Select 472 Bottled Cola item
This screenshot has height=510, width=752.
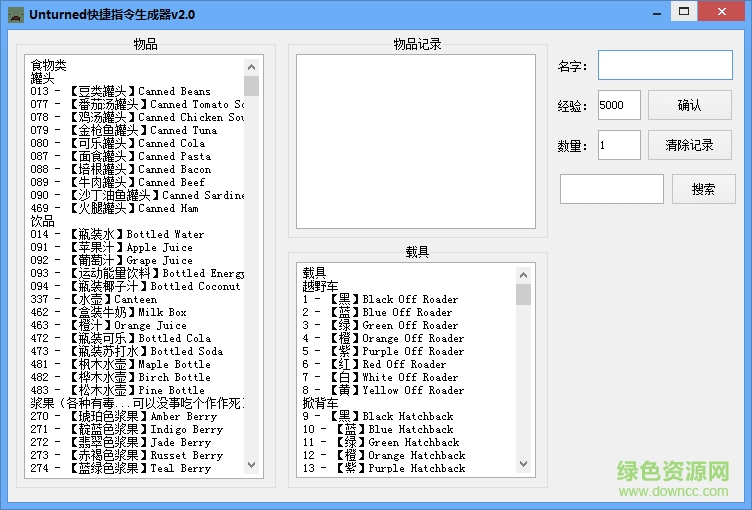pos(120,338)
